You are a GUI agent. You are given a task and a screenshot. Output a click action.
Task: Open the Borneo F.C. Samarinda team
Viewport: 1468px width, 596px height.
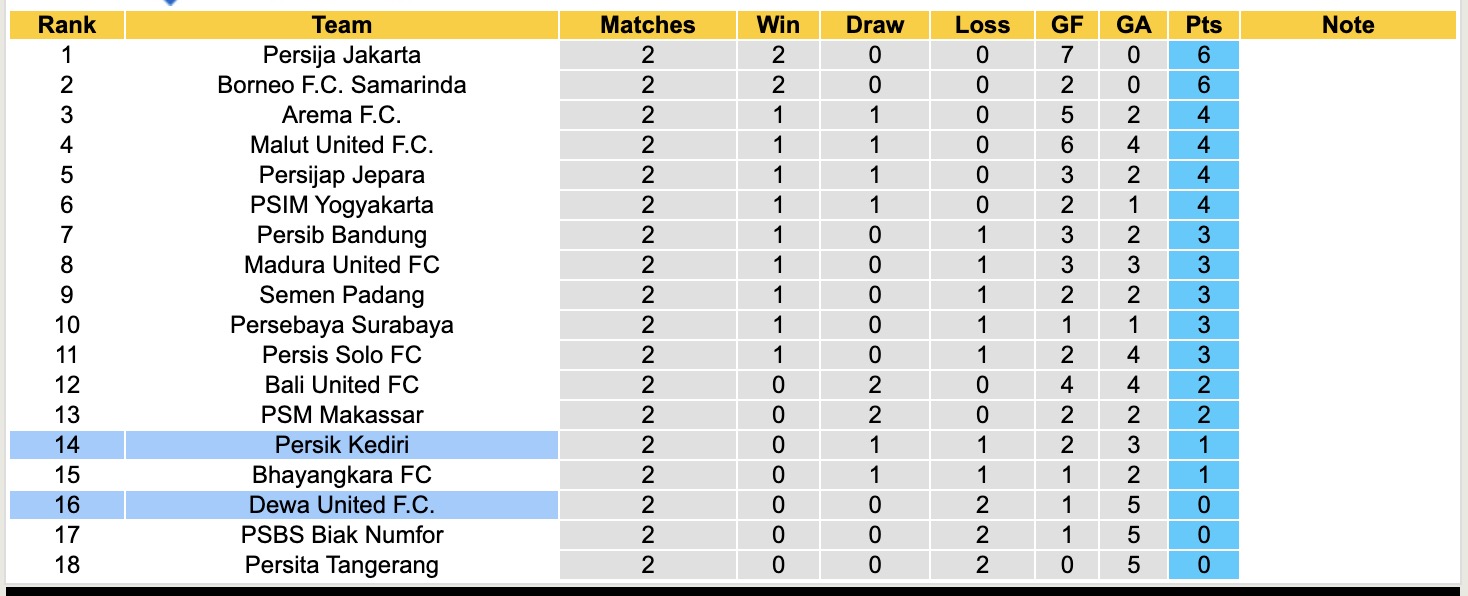click(x=342, y=85)
